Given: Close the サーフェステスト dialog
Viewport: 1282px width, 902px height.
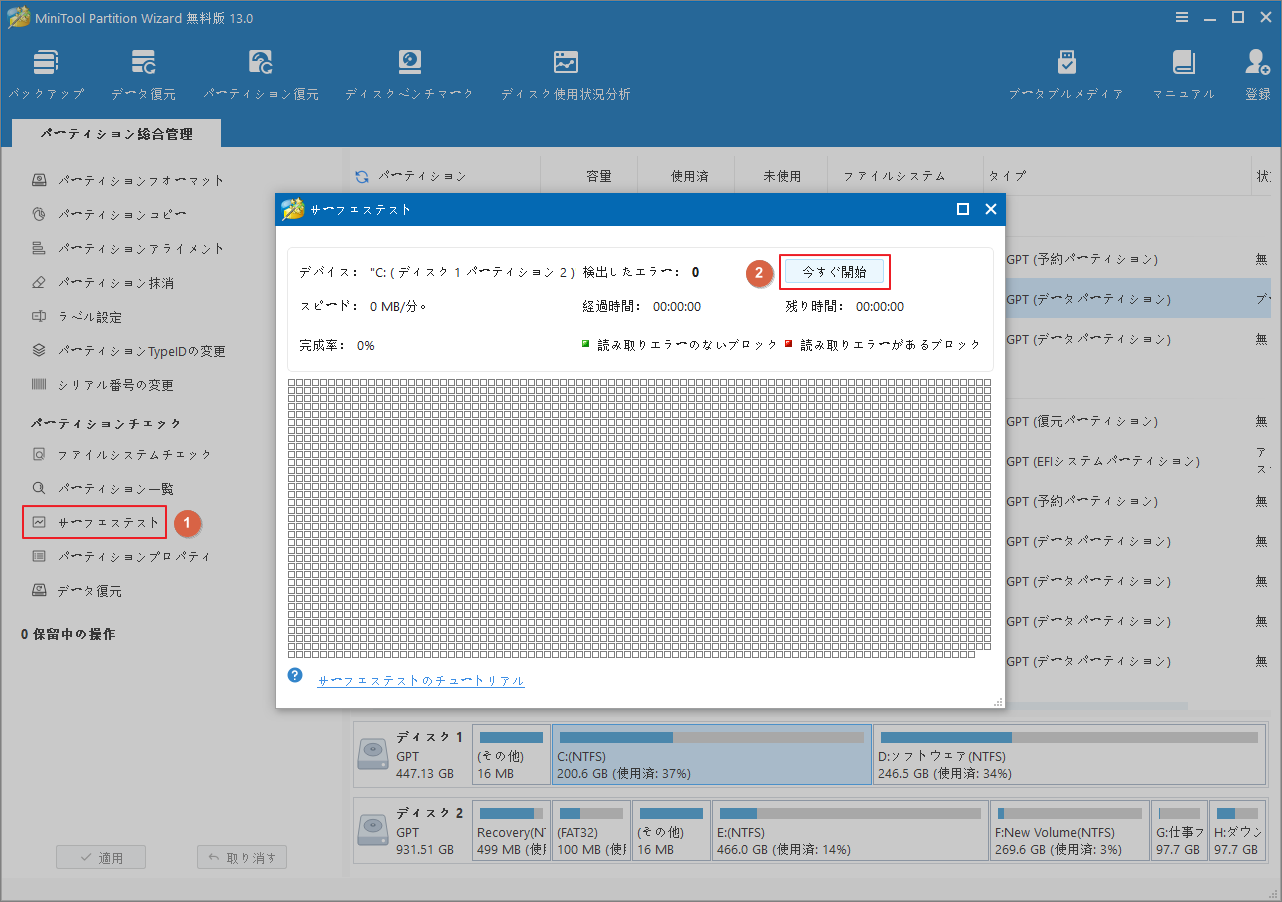Looking at the screenshot, I should coord(991,209).
